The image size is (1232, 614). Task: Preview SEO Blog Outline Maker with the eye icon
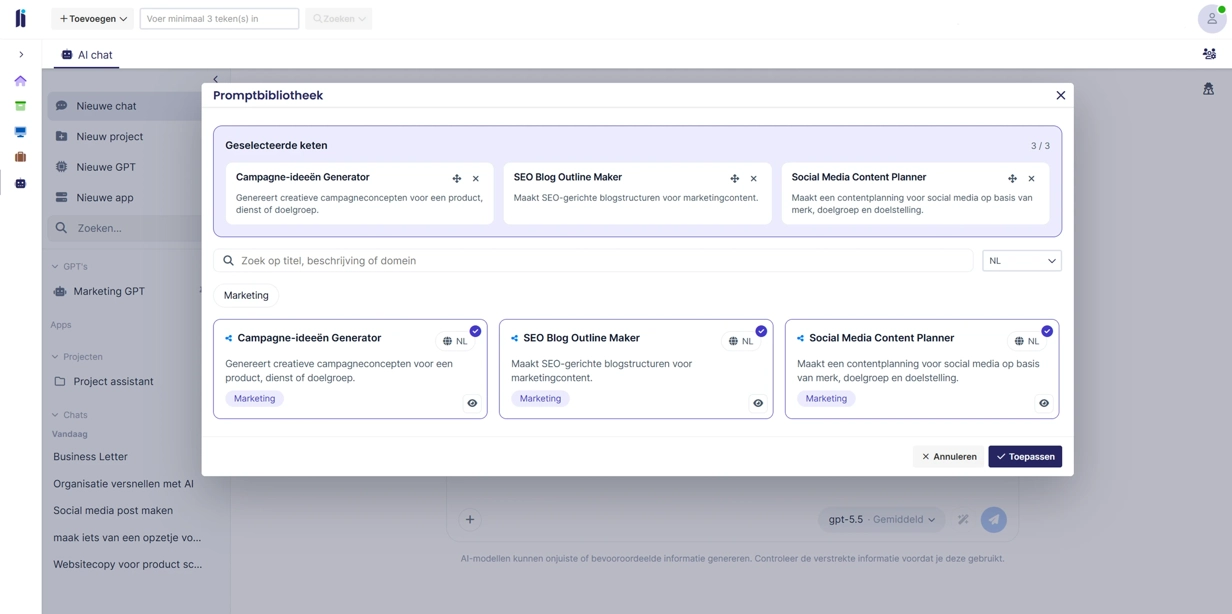click(x=758, y=403)
